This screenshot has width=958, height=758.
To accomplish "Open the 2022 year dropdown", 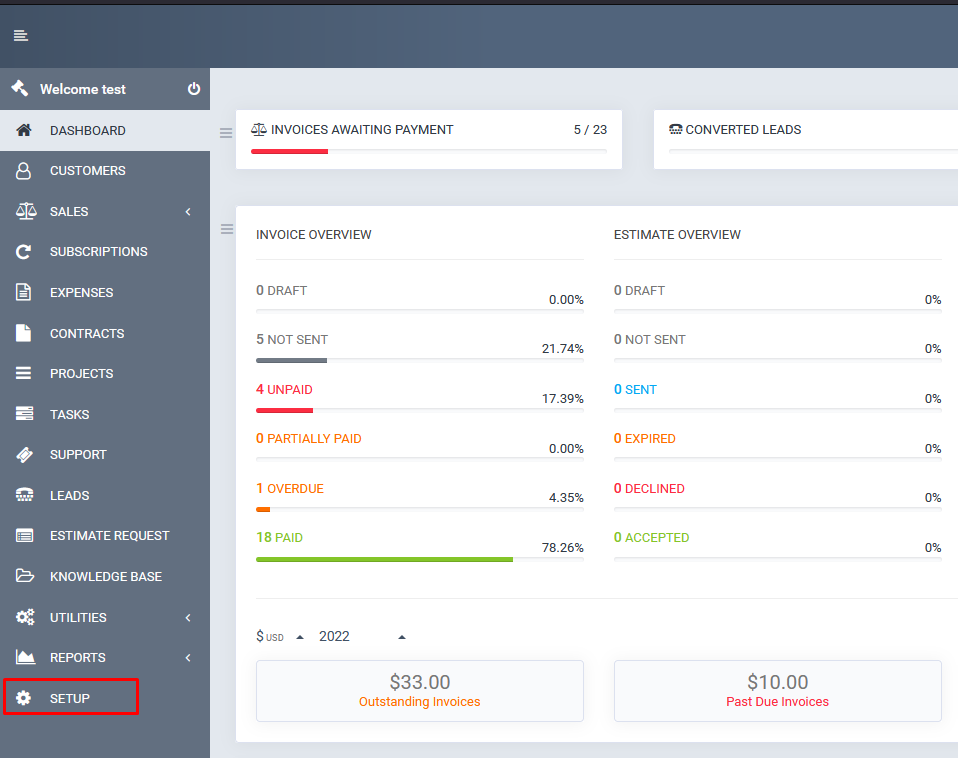I will (x=362, y=637).
